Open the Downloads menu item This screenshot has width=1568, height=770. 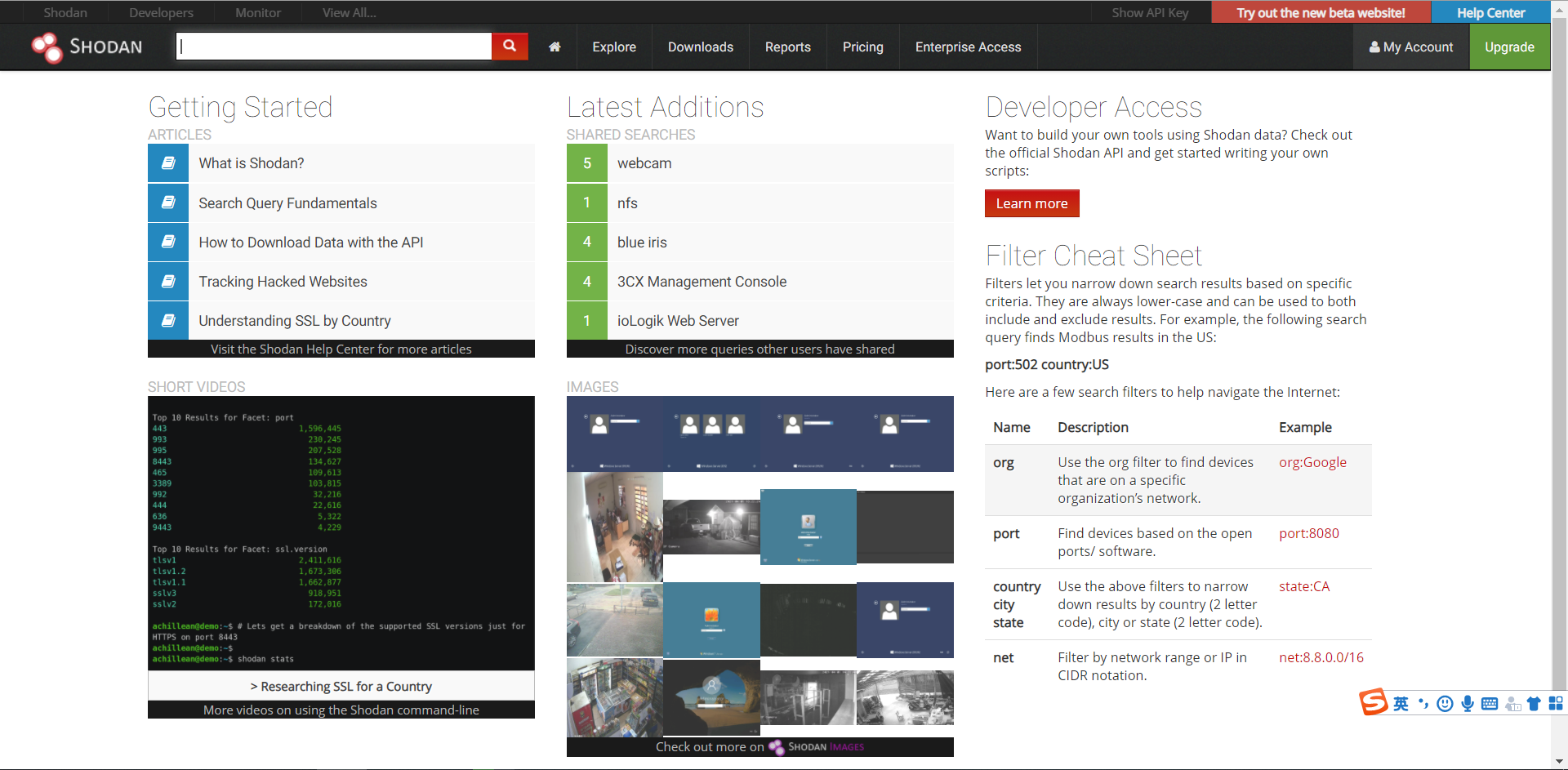[701, 47]
